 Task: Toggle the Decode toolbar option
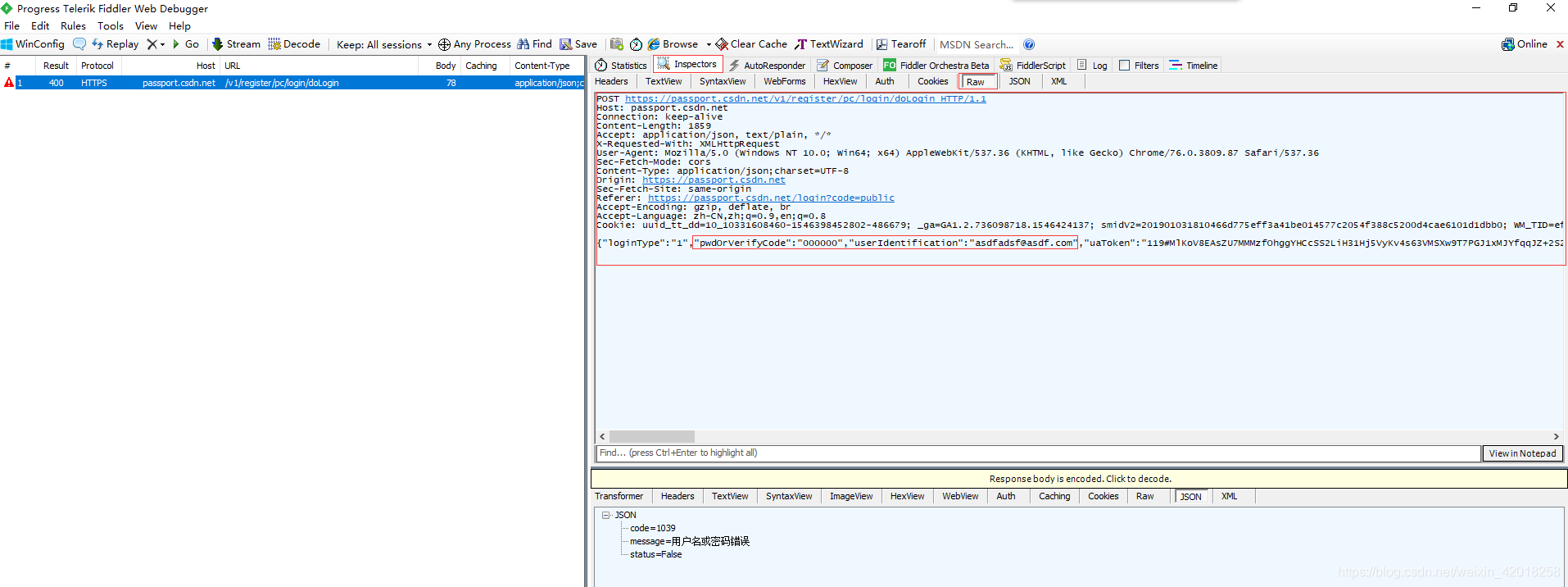point(294,44)
